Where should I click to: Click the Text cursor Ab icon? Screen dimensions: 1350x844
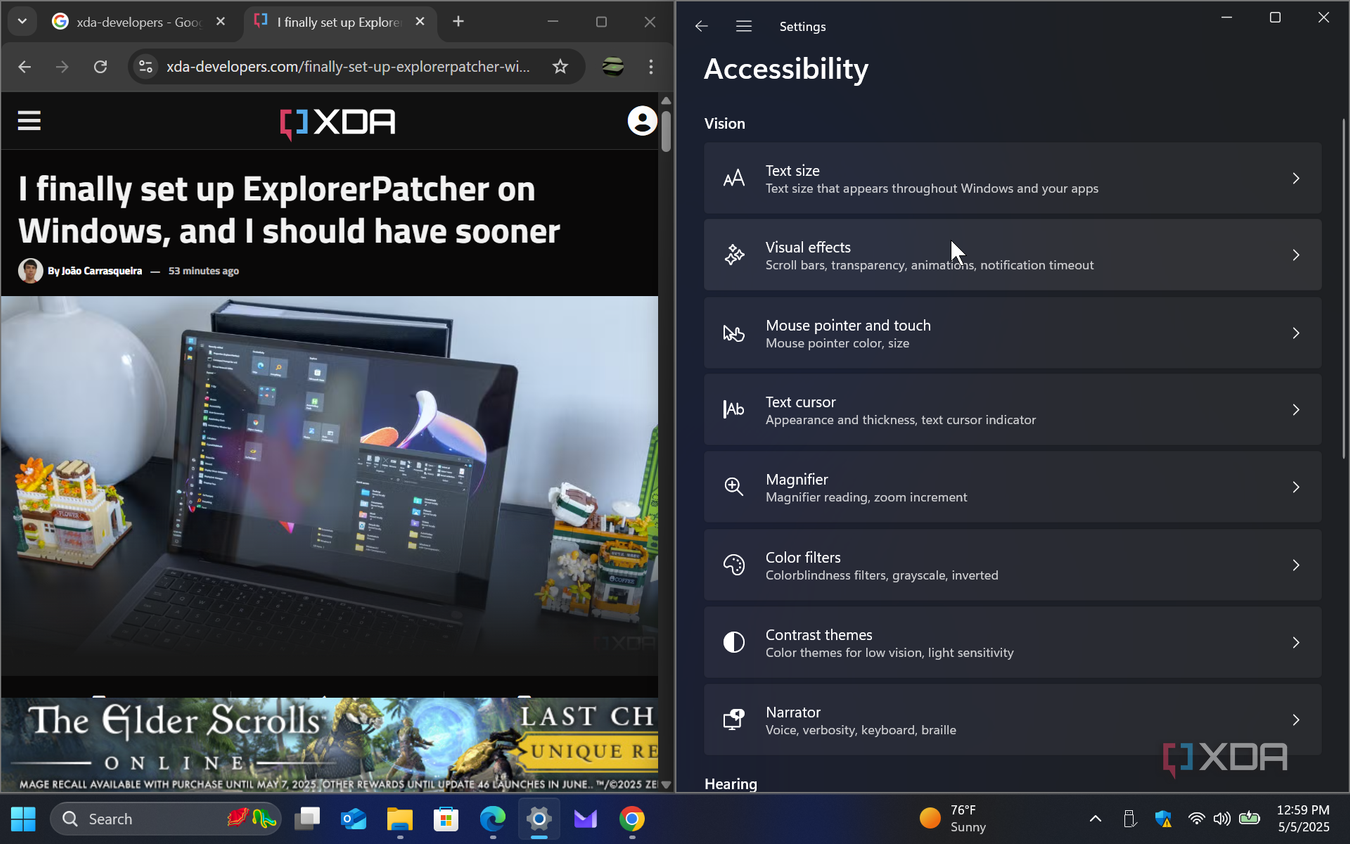point(734,410)
